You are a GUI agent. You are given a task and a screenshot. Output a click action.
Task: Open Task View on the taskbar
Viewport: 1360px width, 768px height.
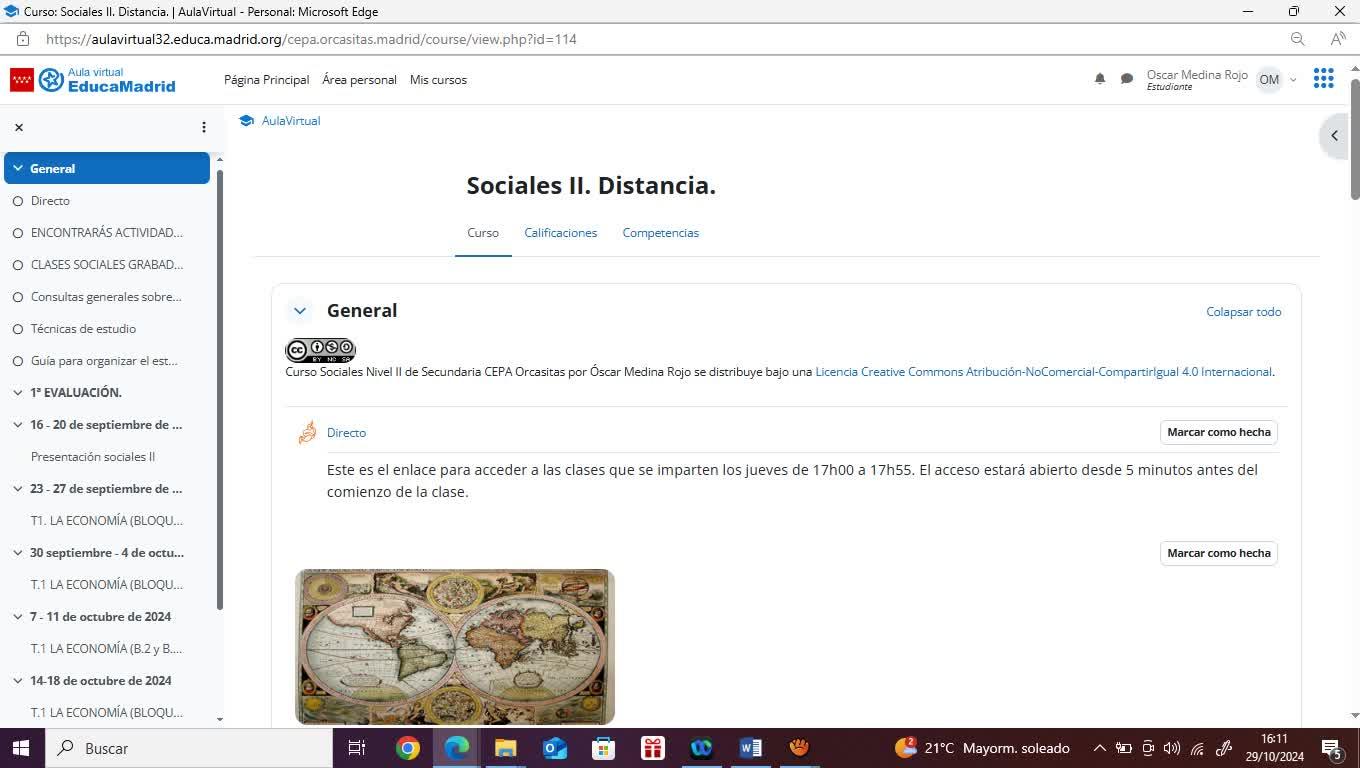pos(357,748)
